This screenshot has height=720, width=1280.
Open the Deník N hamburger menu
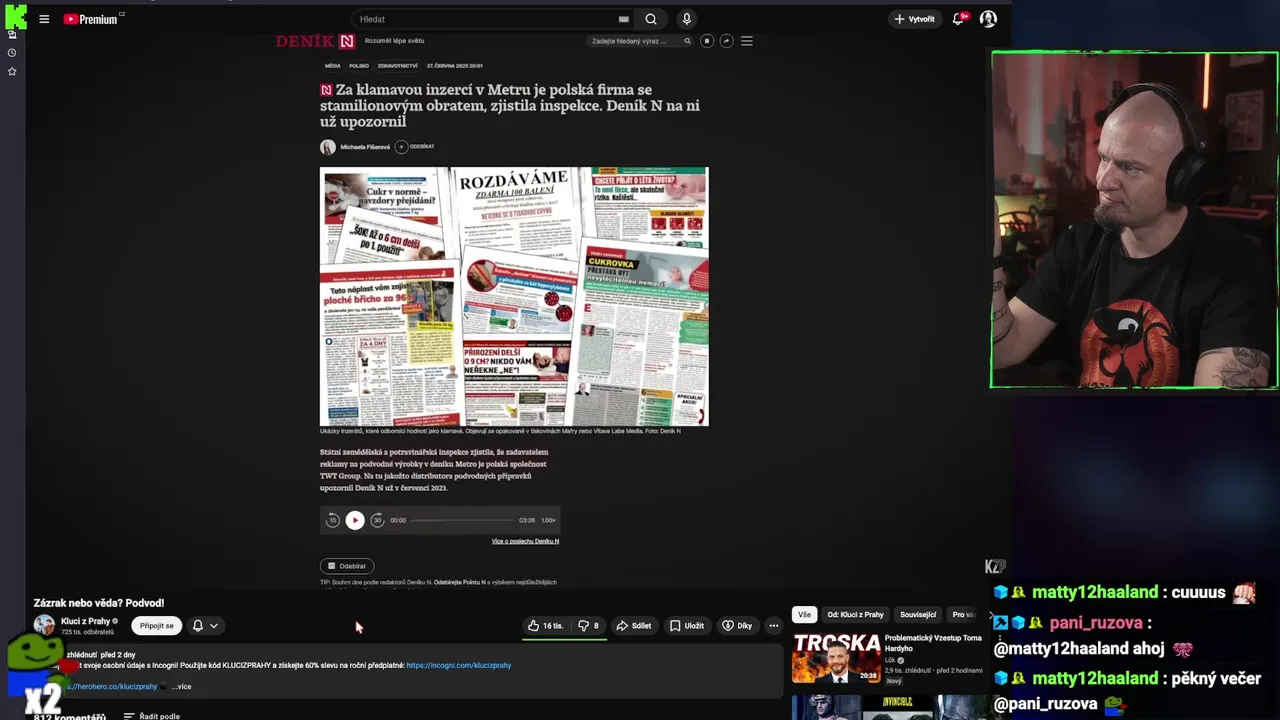coord(746,41)
